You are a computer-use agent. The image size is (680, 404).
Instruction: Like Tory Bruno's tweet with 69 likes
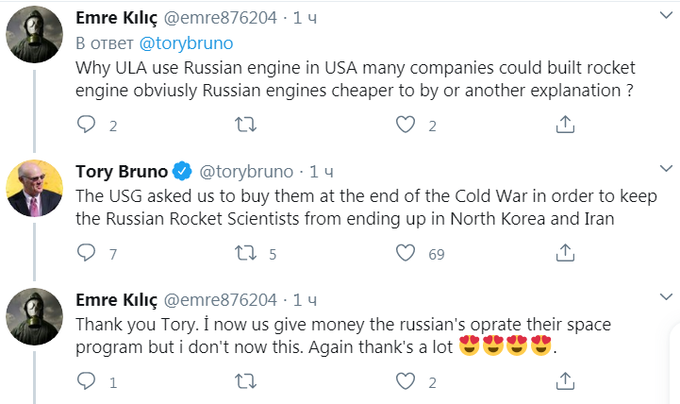pyautogui.click(x=405, y=254)
